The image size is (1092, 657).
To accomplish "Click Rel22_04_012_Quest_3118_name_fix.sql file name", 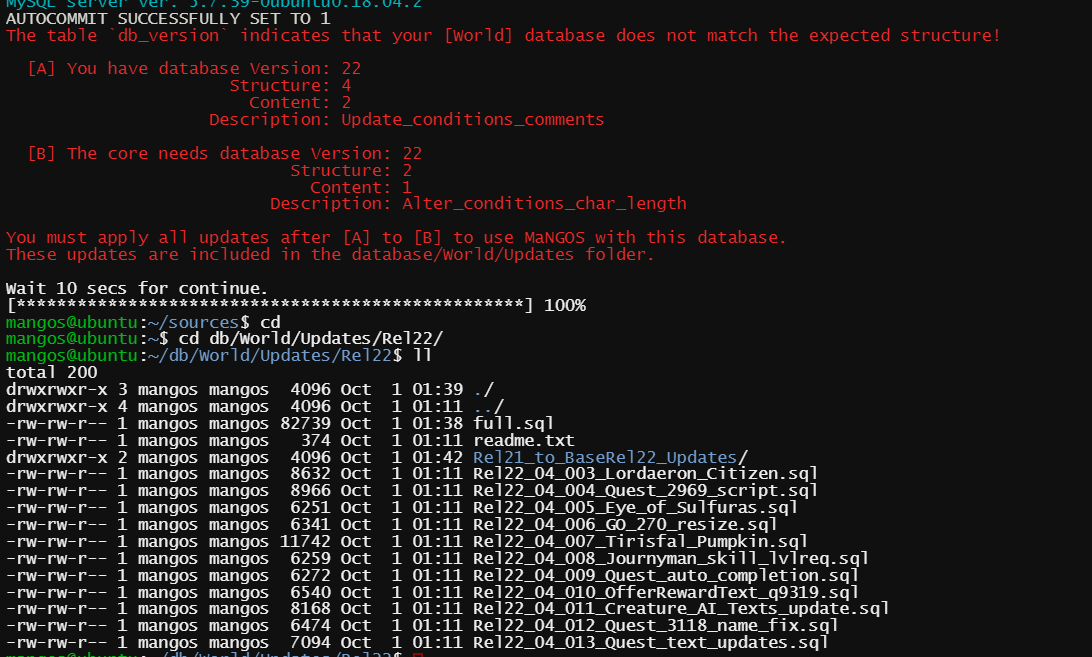I will tap(655, 626).
